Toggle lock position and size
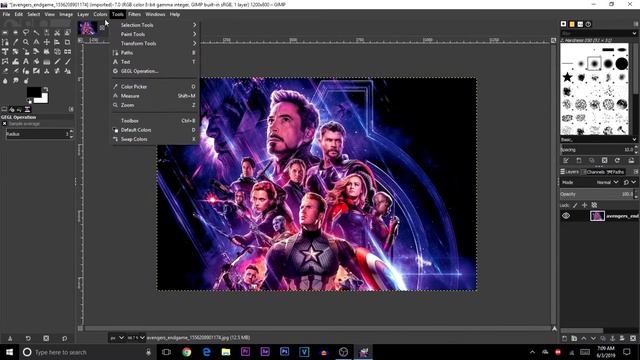The height and width of the screenshot is (360, 640). 584,205
